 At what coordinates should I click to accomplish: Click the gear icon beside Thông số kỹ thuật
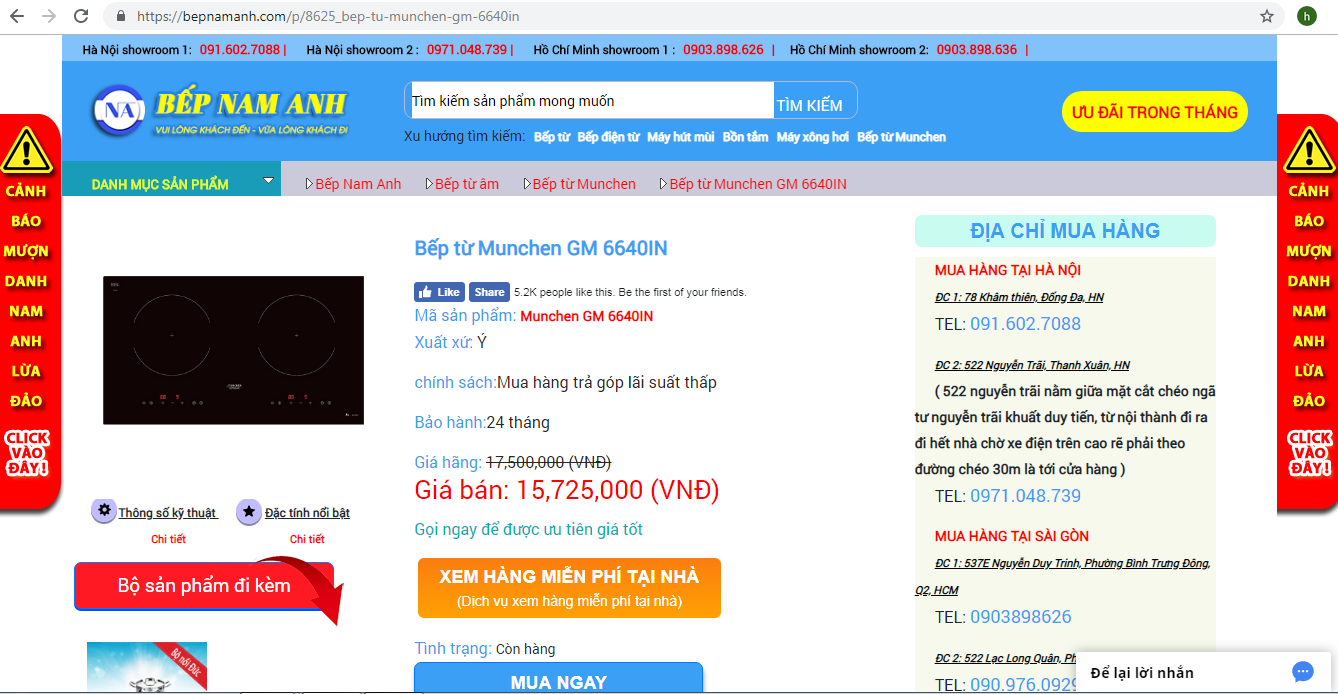[103, 511]
